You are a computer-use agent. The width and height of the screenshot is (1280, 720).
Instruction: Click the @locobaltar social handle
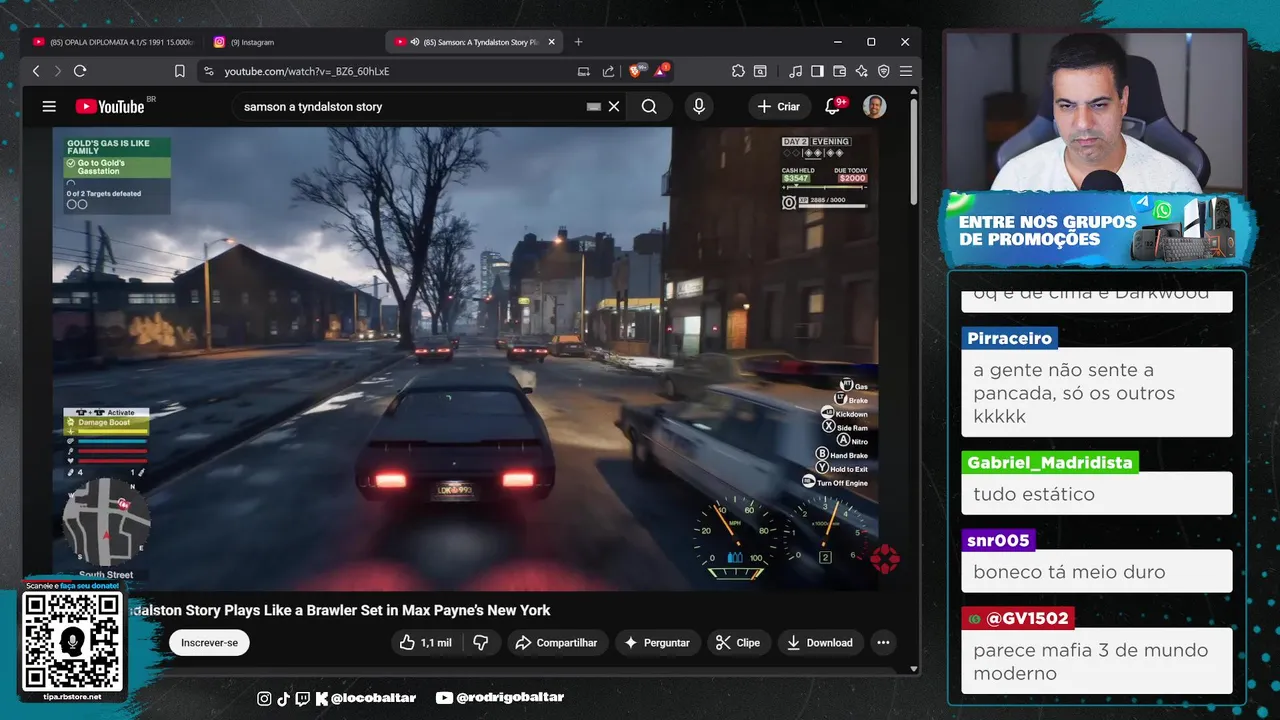click(x=372, y=698)
